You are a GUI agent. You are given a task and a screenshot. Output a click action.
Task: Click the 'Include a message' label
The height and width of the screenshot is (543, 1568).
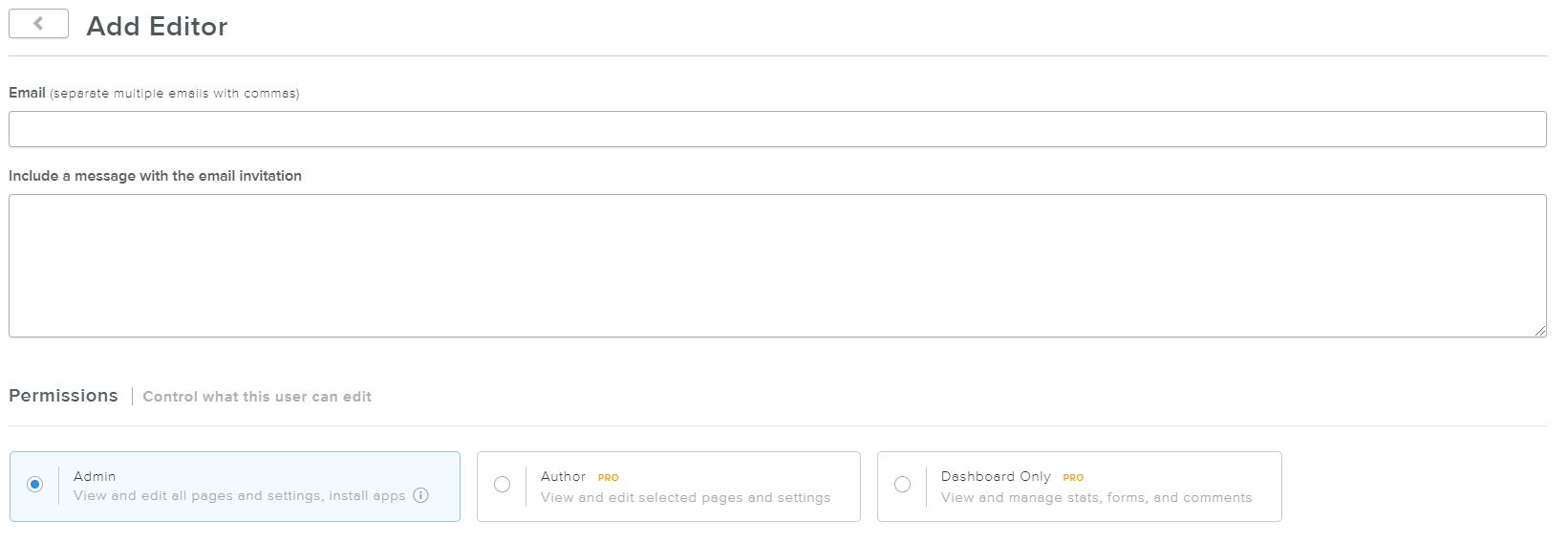coord(155,176)
